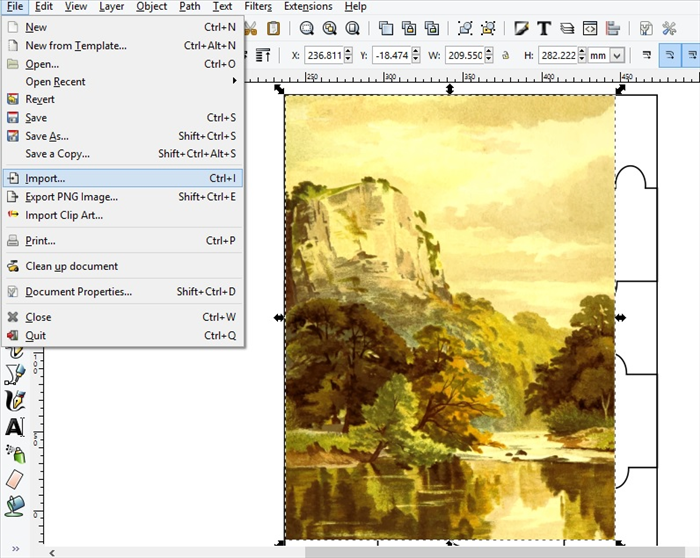Screen dimensions: 700x558
Task: Click the Cut scissors icon in toolbar
Action: click(250, 29)
